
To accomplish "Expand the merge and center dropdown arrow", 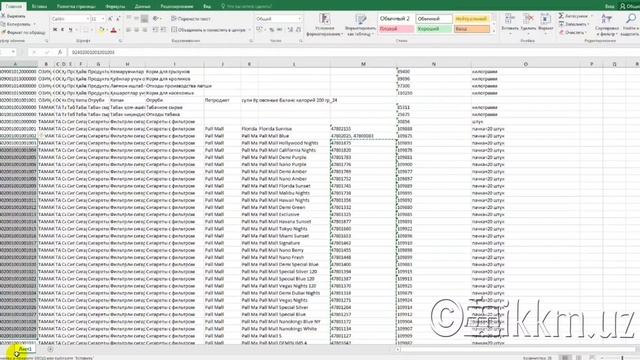I will [x=249, y=30].
